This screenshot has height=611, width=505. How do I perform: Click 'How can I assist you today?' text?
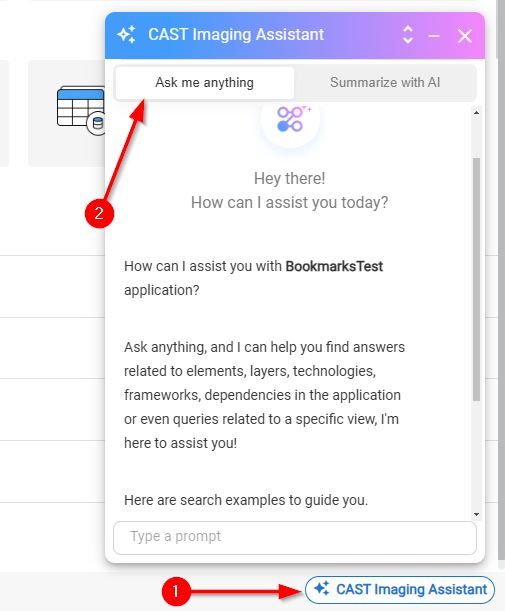(290, 203)
